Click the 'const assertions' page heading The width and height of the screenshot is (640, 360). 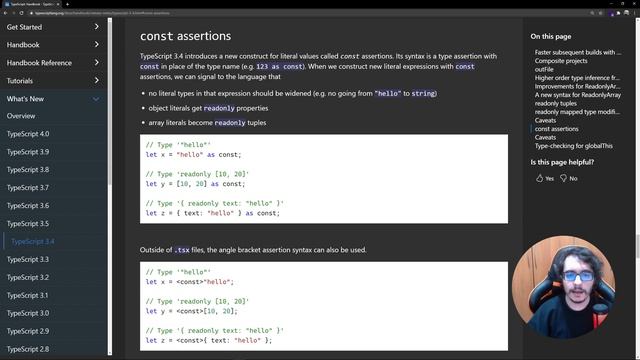click(185, 36)
